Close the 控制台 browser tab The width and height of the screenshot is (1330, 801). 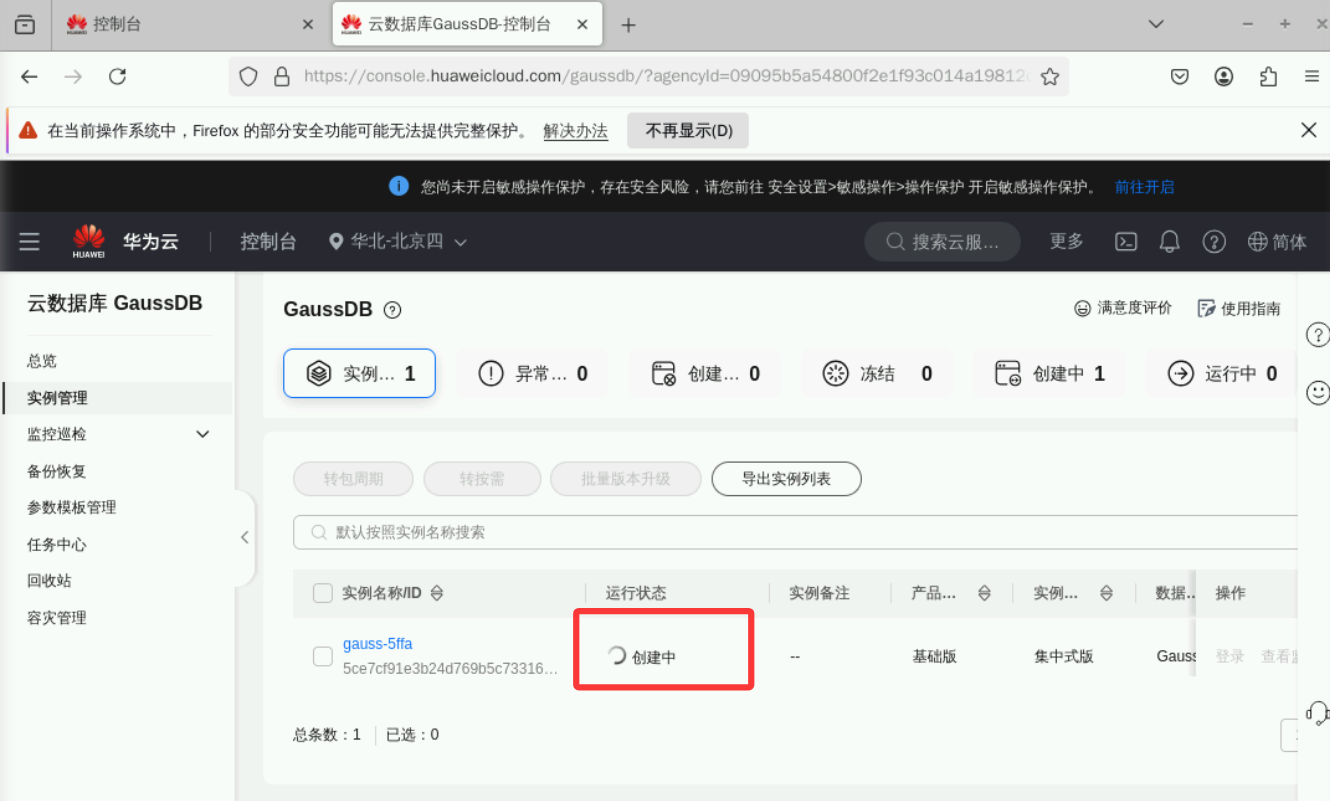click(x=308, y=25)
